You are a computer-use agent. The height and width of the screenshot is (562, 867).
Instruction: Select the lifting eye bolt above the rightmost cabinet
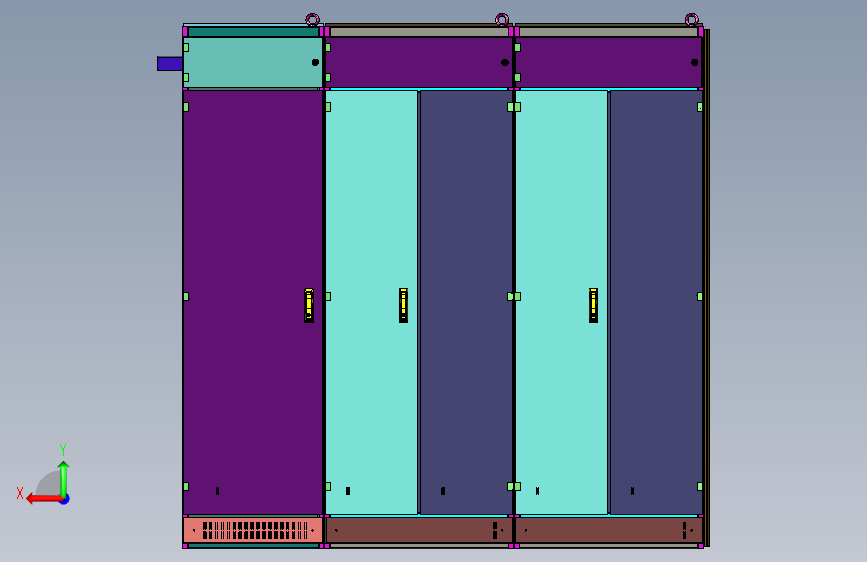(x=692, y=20)
